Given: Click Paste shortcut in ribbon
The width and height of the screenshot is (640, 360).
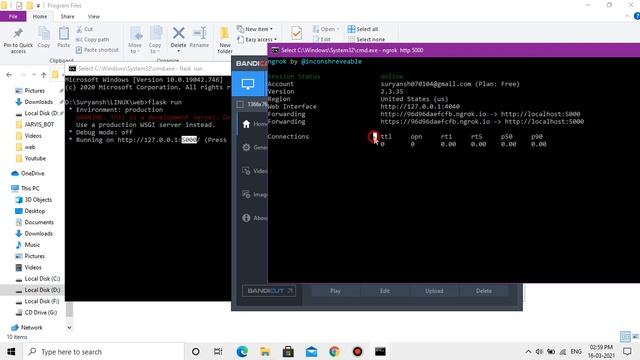Looking at the screenshot, I should 97,50.
